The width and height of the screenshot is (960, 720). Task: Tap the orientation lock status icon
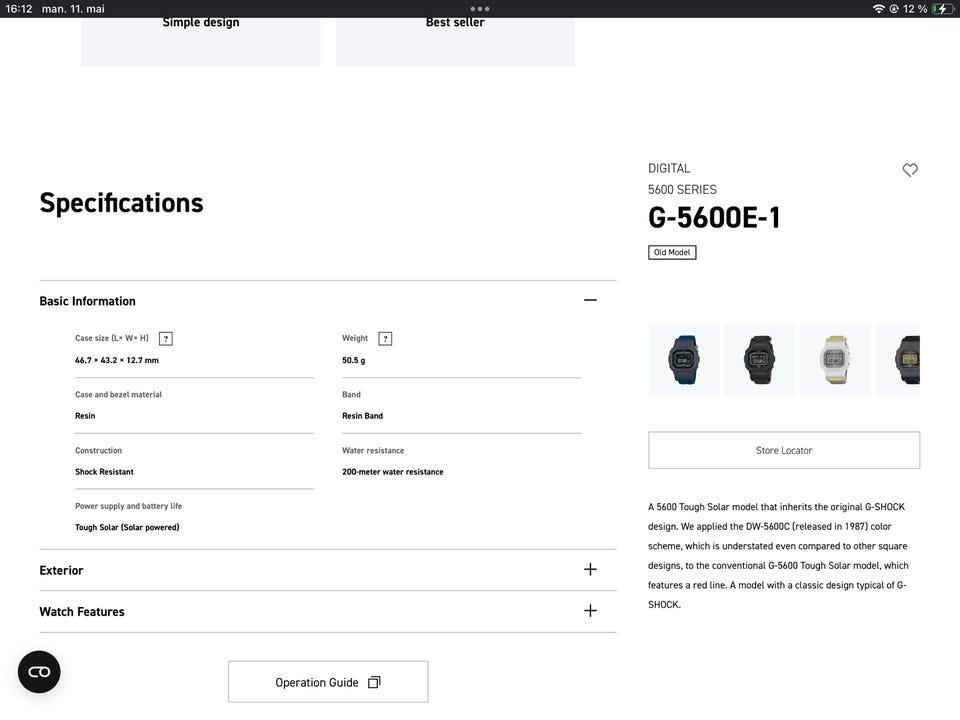894,9
